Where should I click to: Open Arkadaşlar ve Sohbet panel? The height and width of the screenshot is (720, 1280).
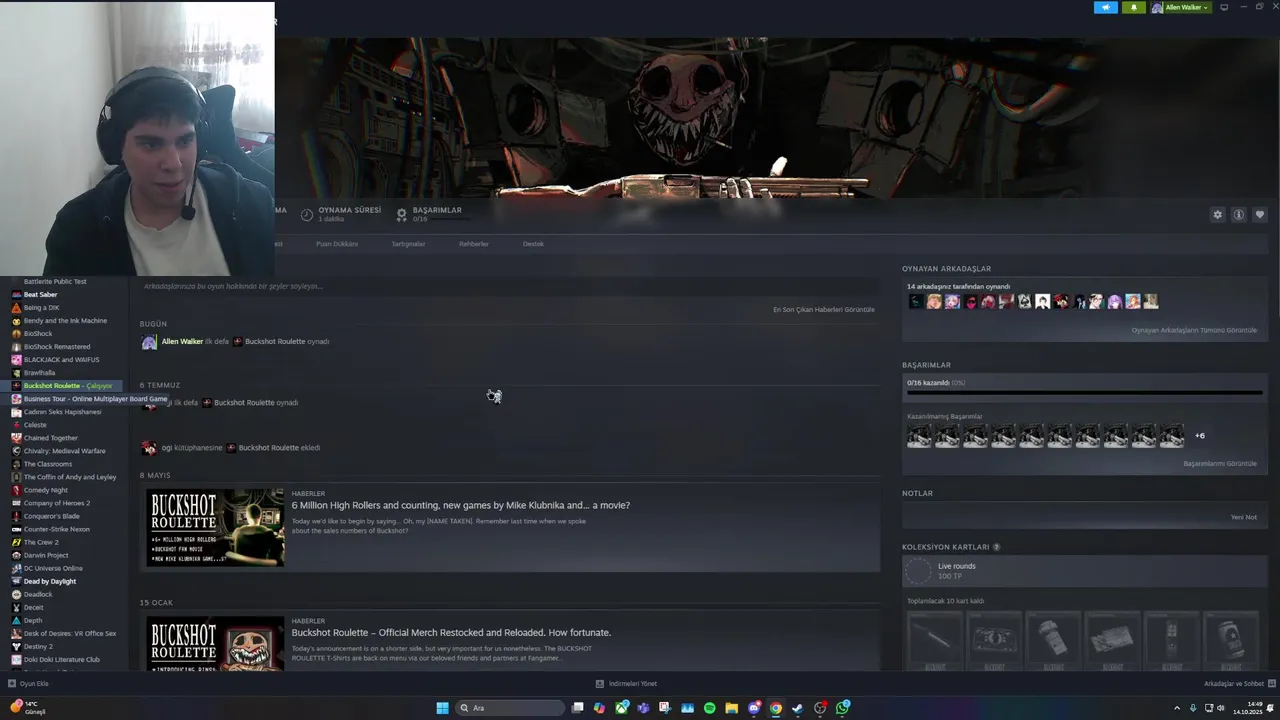(1239, 684)
